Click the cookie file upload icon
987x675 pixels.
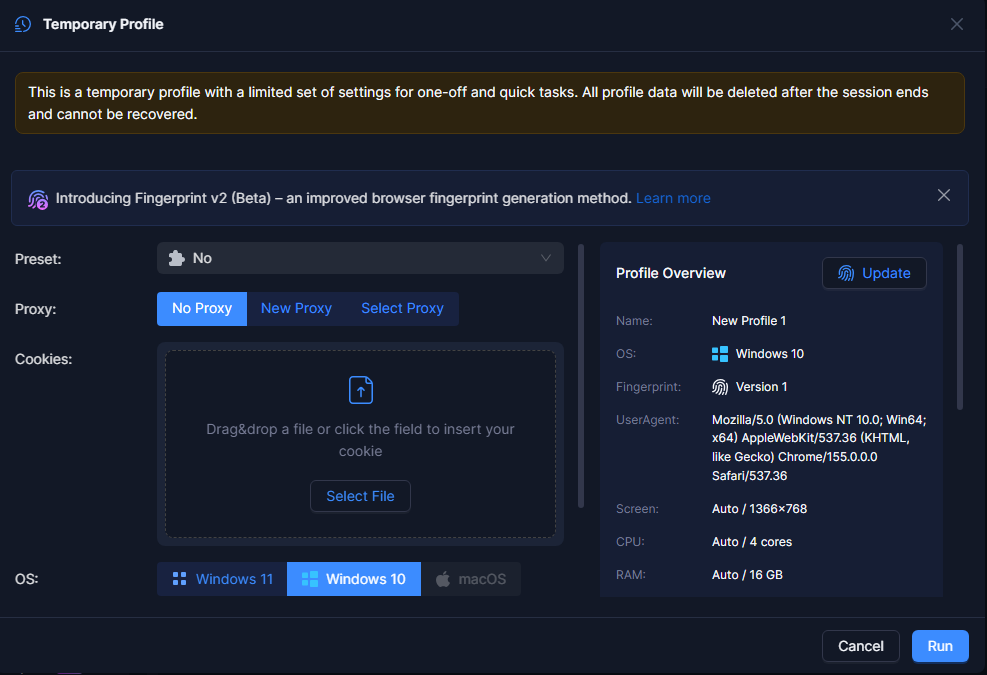tap(361, 390)
